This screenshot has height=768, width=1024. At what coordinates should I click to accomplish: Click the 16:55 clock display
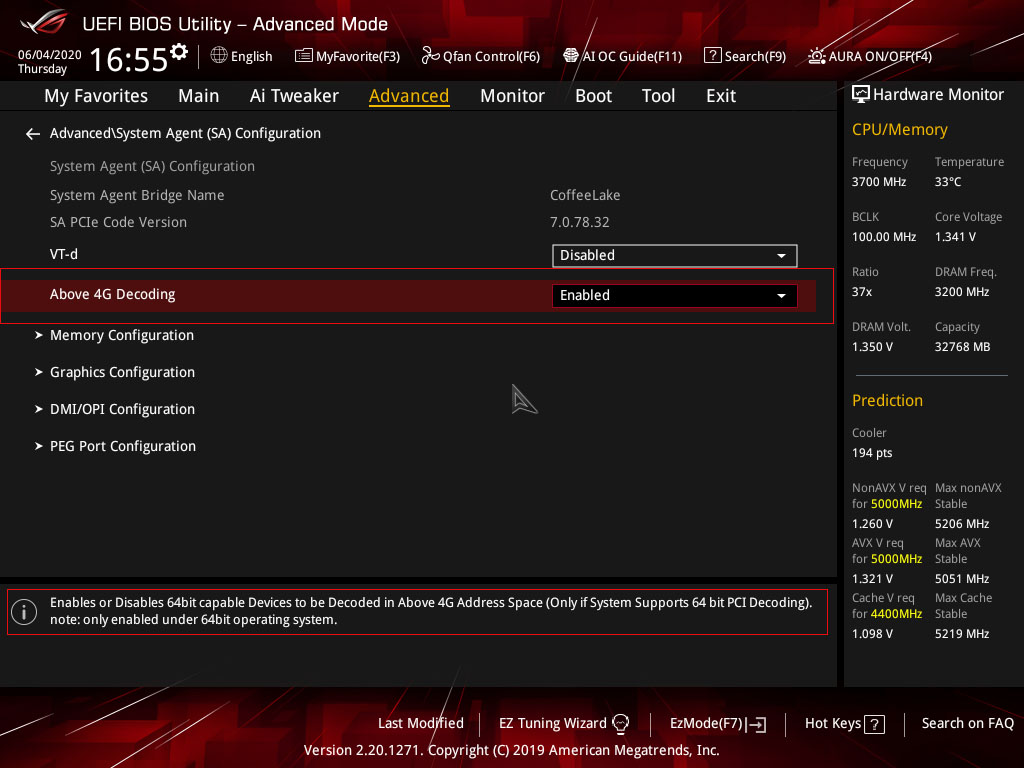(129, 59)
